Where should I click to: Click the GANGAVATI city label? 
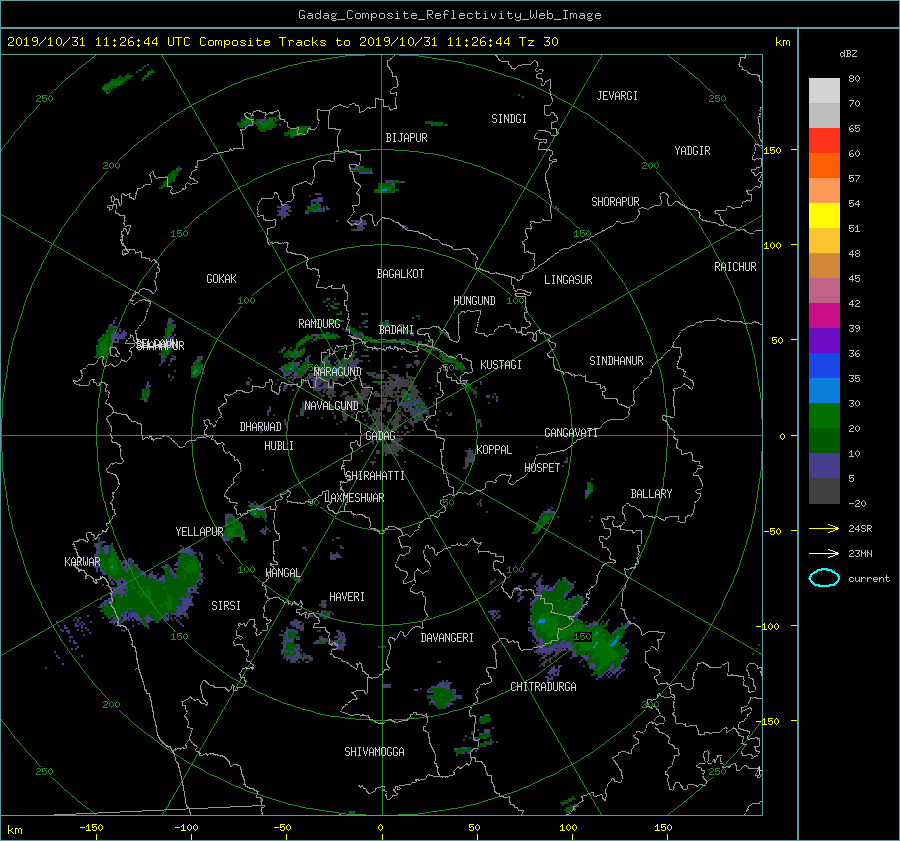click(x=571, y=433)
